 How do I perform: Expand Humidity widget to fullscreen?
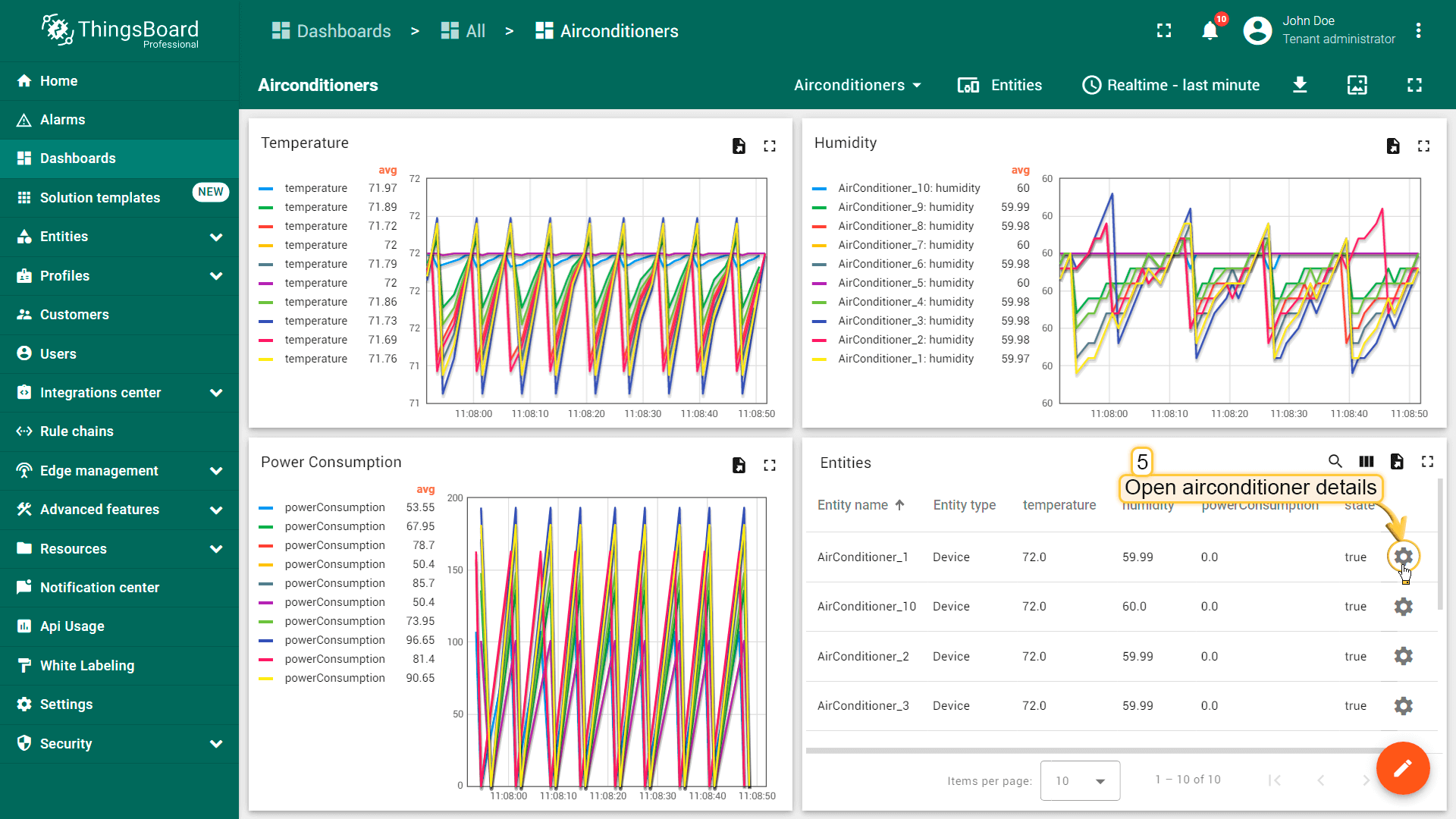(1423, 146)
